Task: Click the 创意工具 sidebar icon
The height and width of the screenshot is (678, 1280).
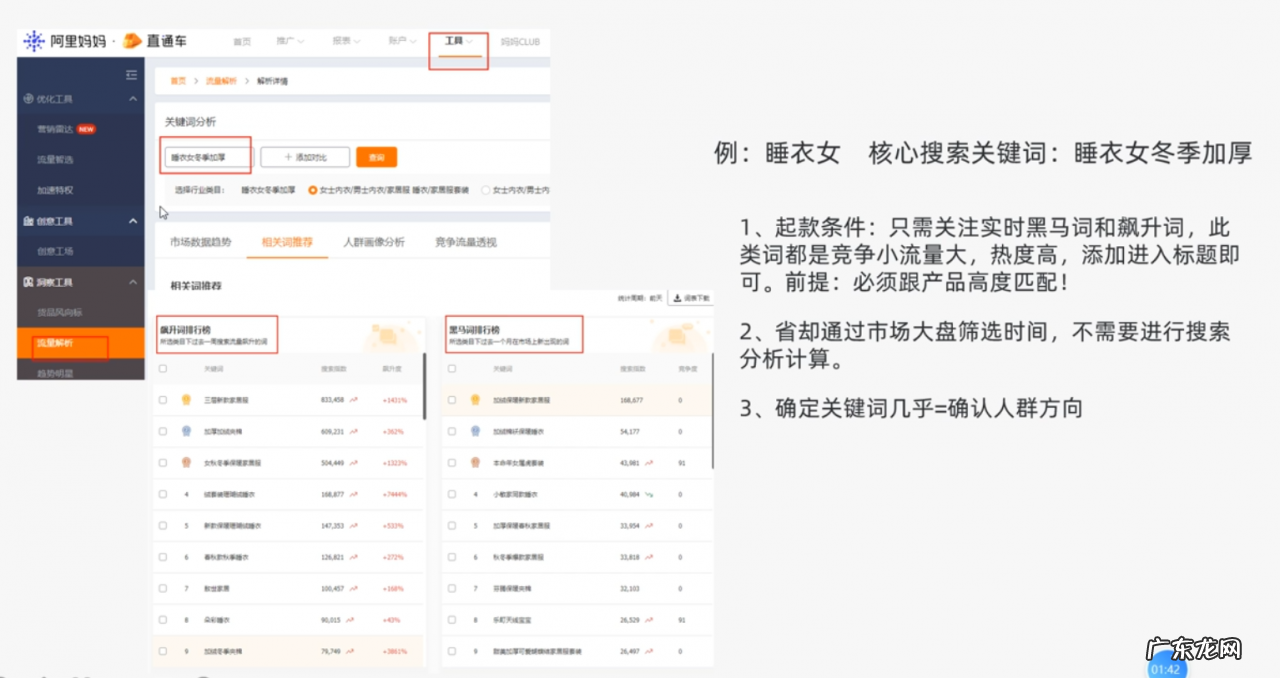Action: point(28,220)
